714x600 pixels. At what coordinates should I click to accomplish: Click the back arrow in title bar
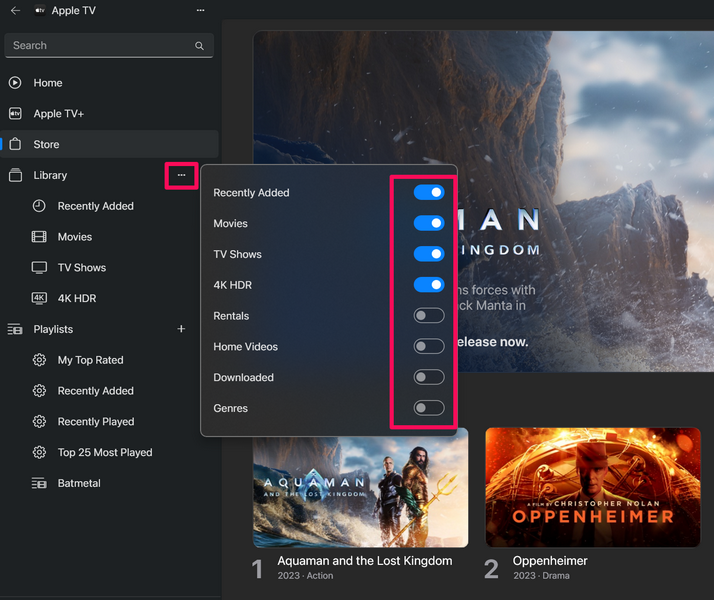coord(15,10)
